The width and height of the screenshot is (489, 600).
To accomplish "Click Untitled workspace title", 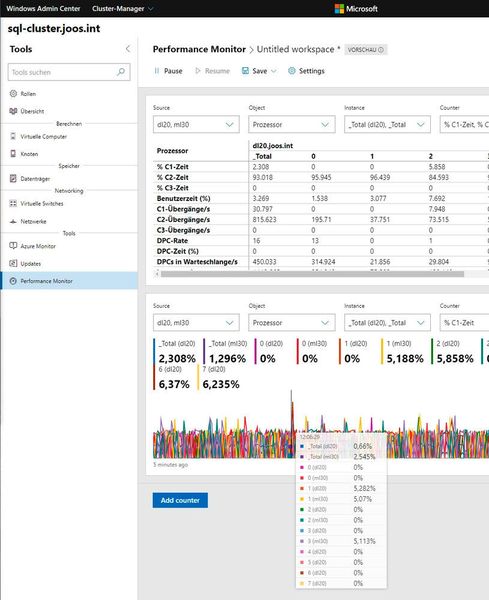I will coord(295,49).
